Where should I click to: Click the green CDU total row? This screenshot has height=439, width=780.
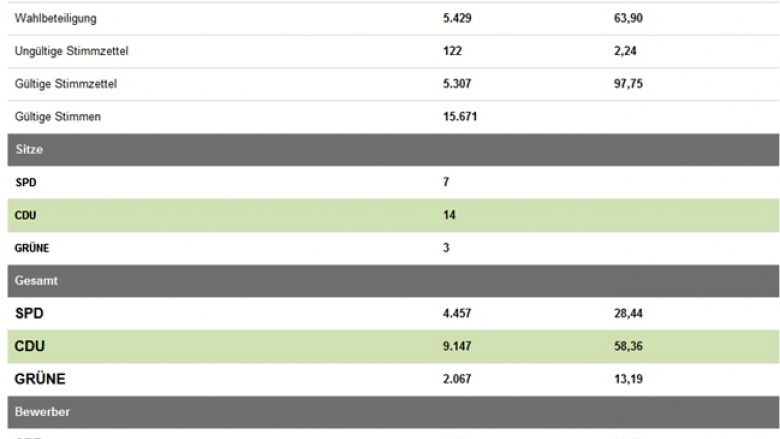pos(393,347)
